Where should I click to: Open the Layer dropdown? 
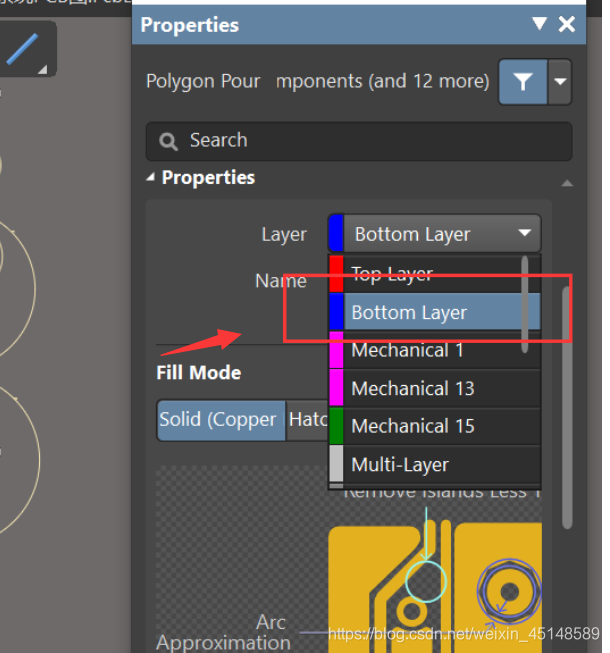[434, 234]
